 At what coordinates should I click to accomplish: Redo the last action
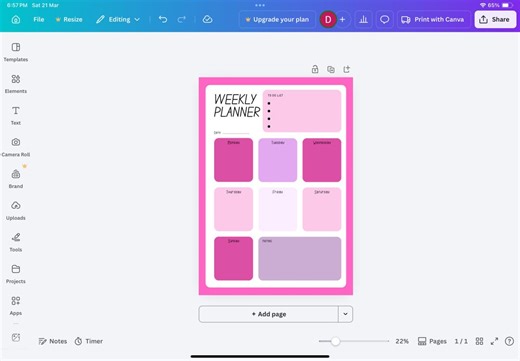click(182, 19)
